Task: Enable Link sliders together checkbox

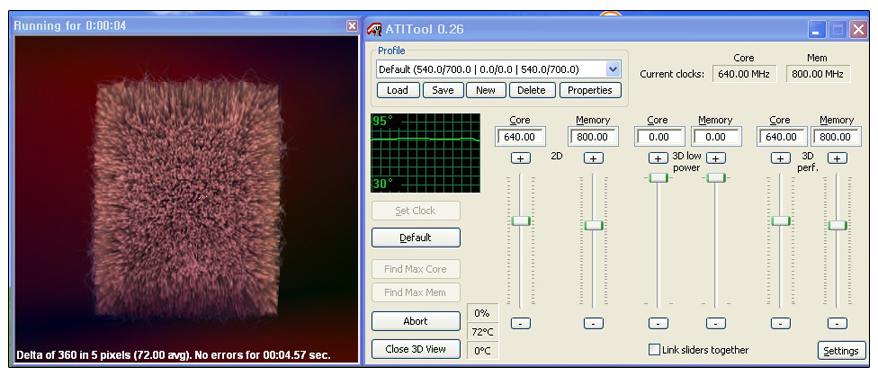Action: (654, 350)
